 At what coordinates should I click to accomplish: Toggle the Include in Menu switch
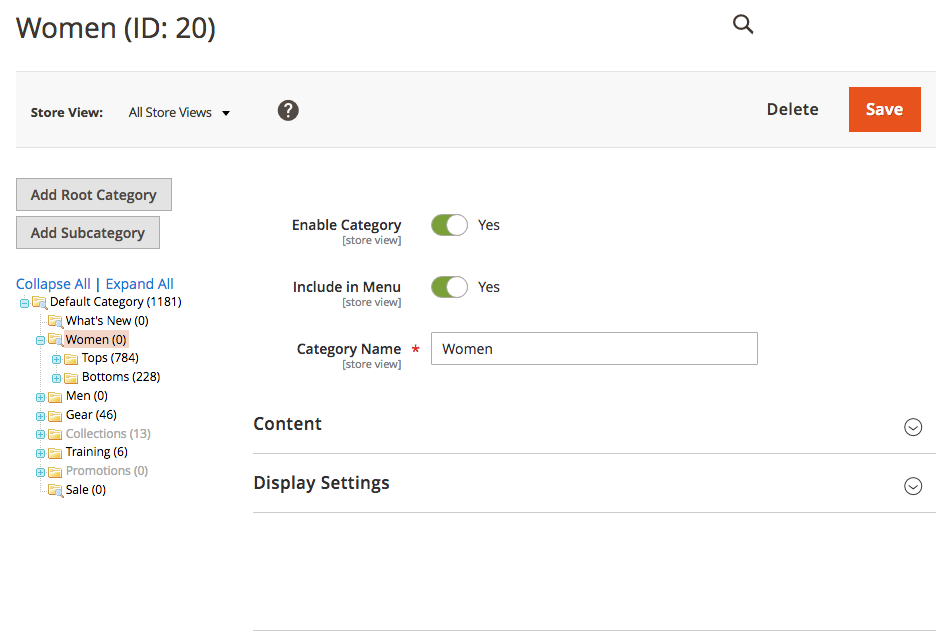coord(449,287)
